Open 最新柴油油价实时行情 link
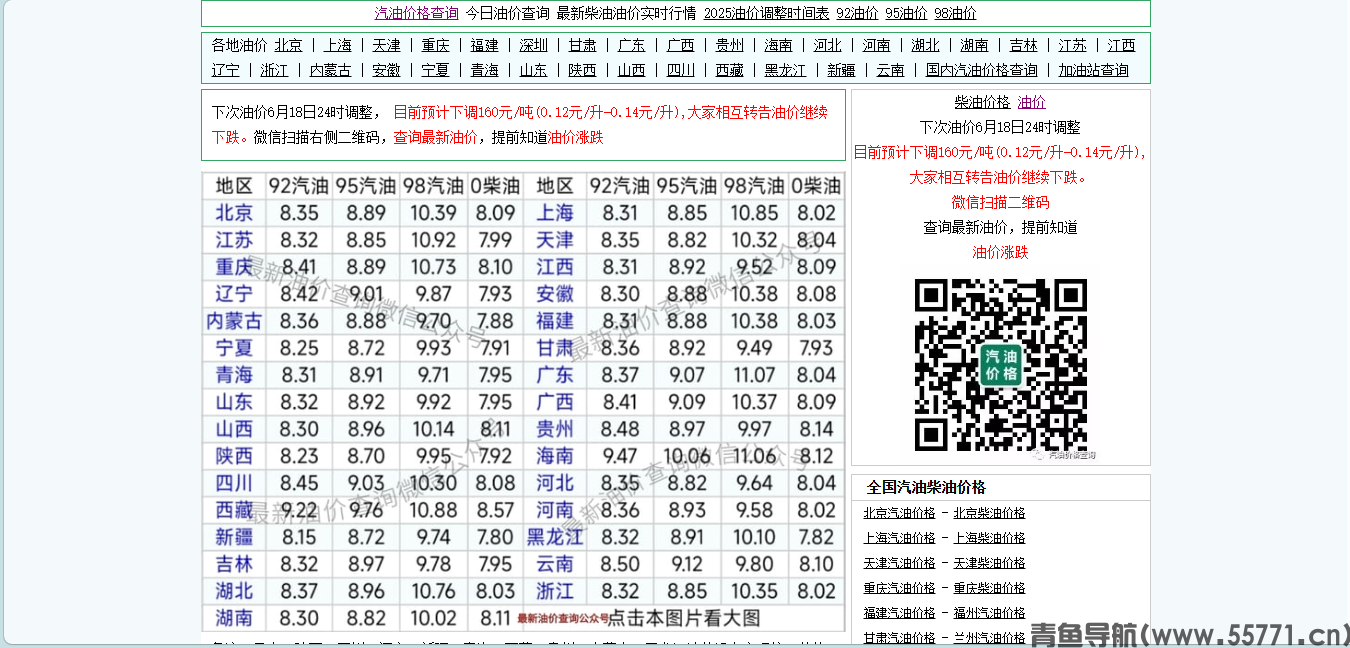 [626, 13]
